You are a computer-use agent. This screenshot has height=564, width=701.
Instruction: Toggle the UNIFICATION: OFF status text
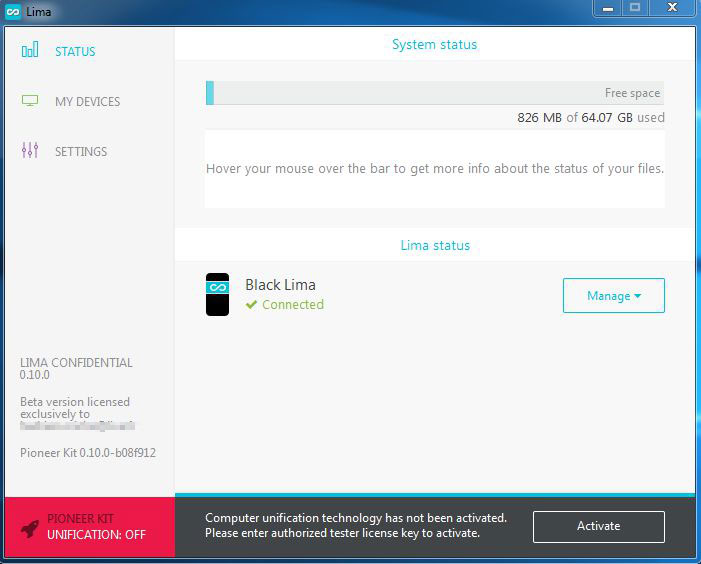pos(96,535)
